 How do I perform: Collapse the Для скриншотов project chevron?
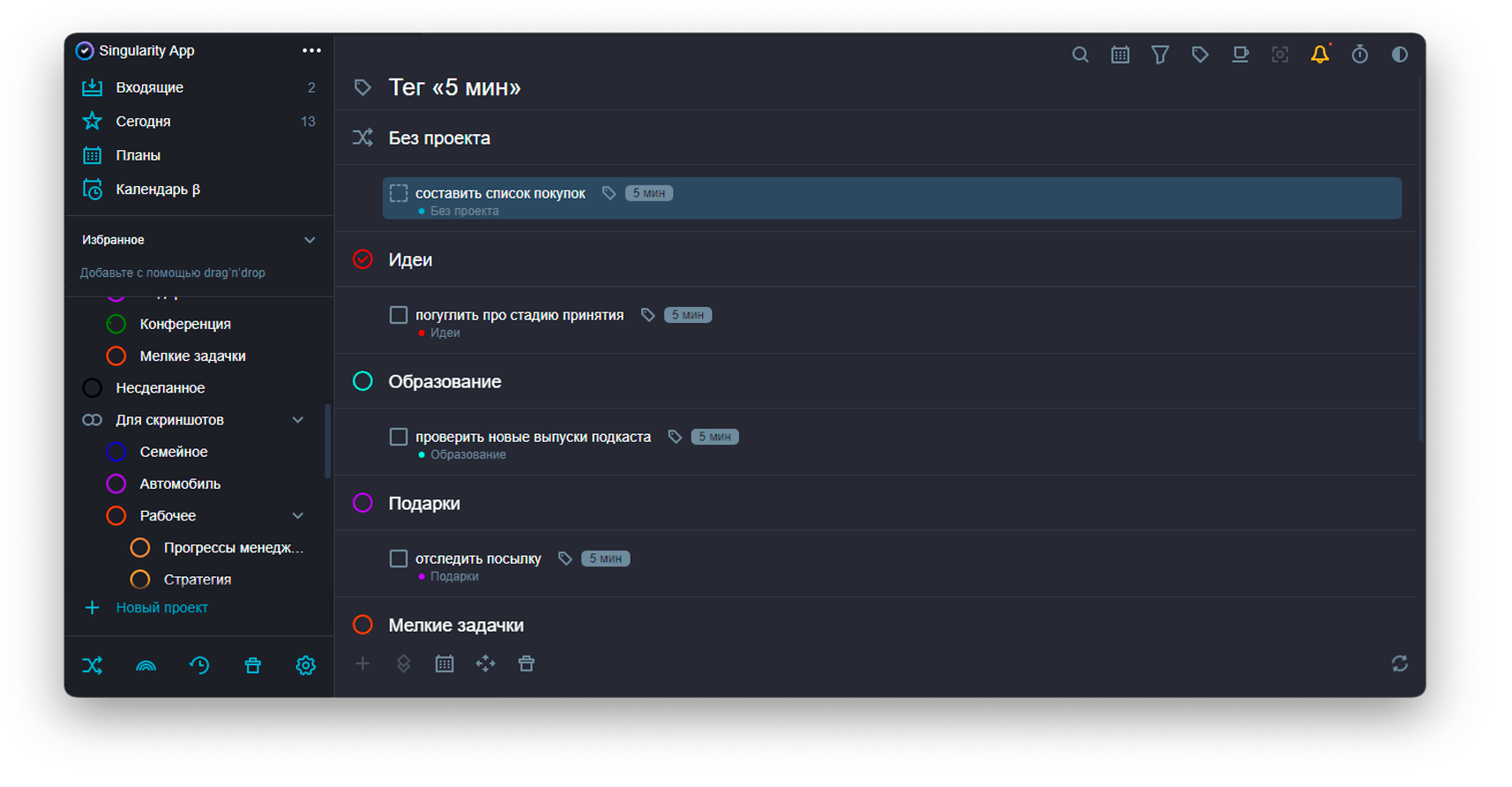pyautogui.click(x=298, y=420)
